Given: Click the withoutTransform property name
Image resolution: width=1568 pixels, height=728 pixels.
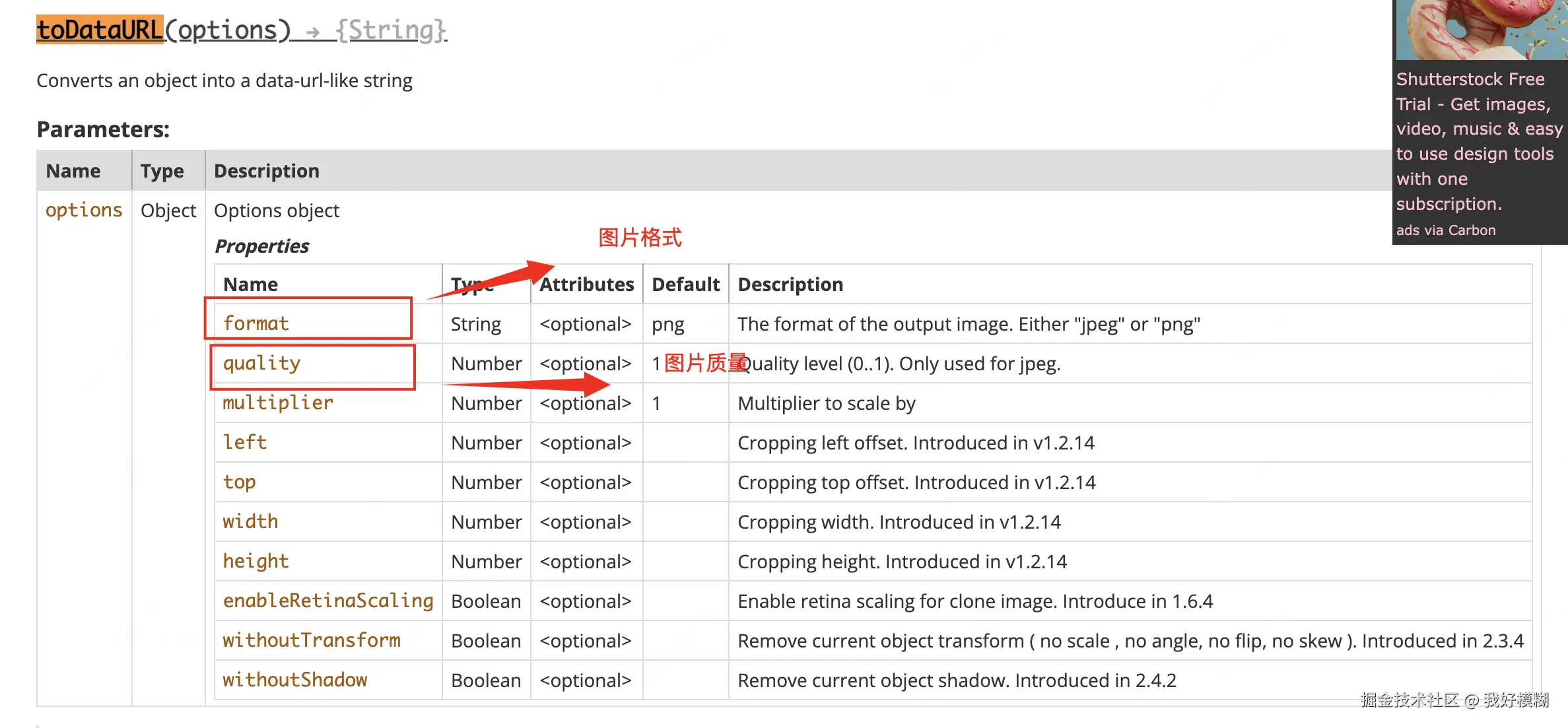Looking at the screenshot, I should 311,640.
